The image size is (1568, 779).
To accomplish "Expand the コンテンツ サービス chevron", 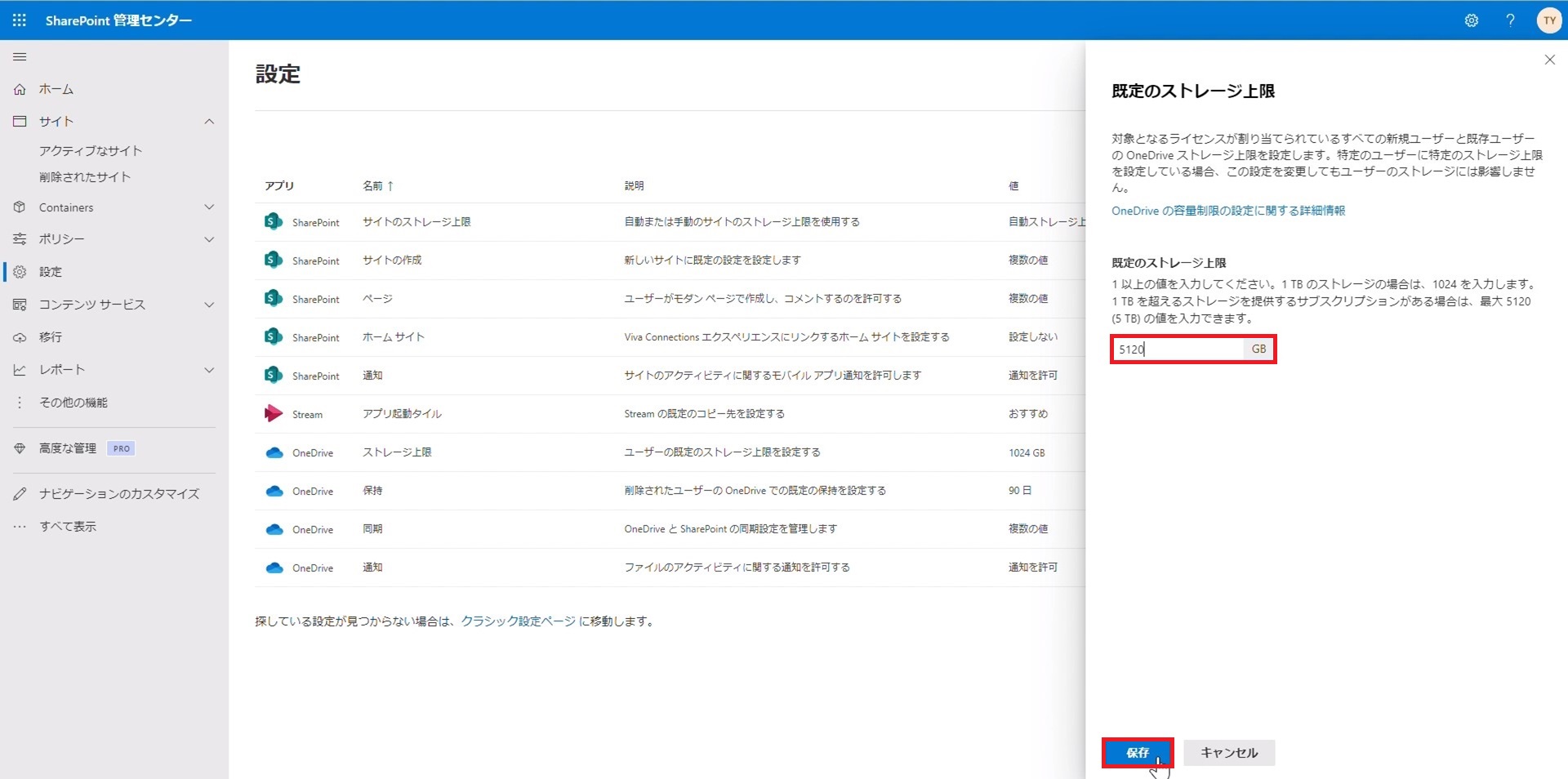I will coord(209,305).
